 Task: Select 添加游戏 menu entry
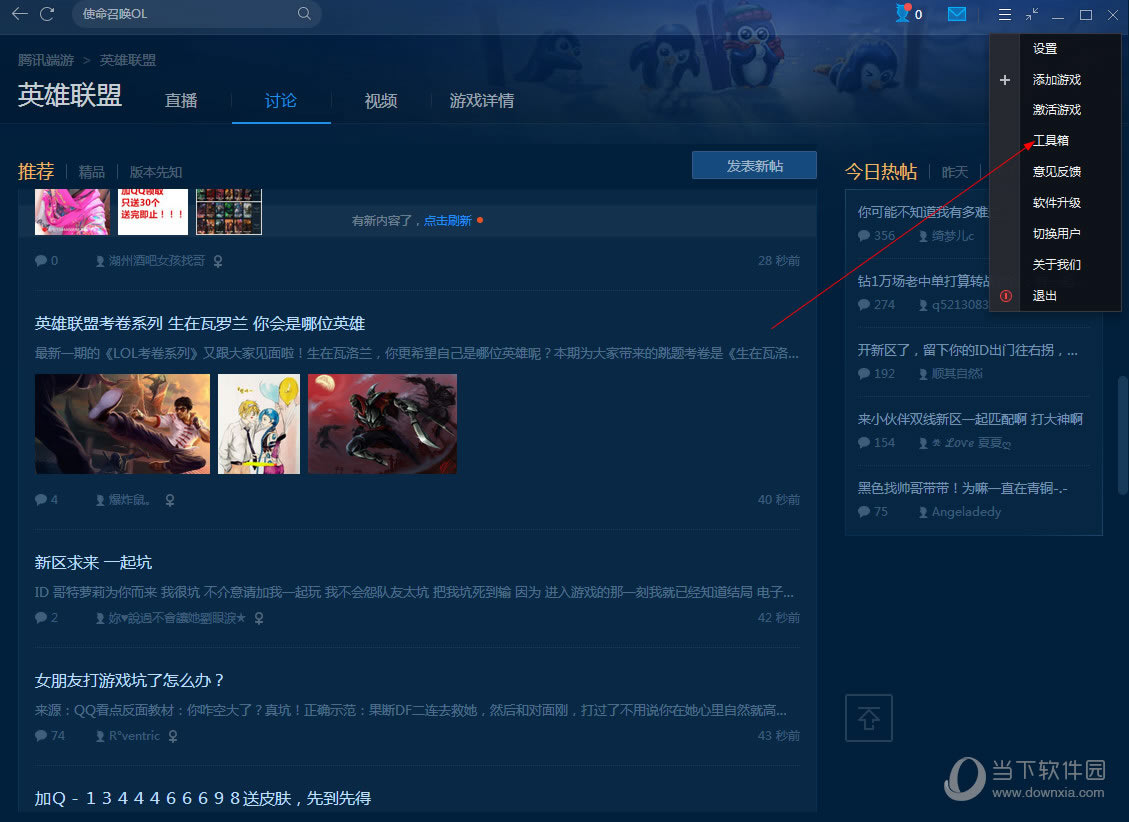tap(1056, 80)
